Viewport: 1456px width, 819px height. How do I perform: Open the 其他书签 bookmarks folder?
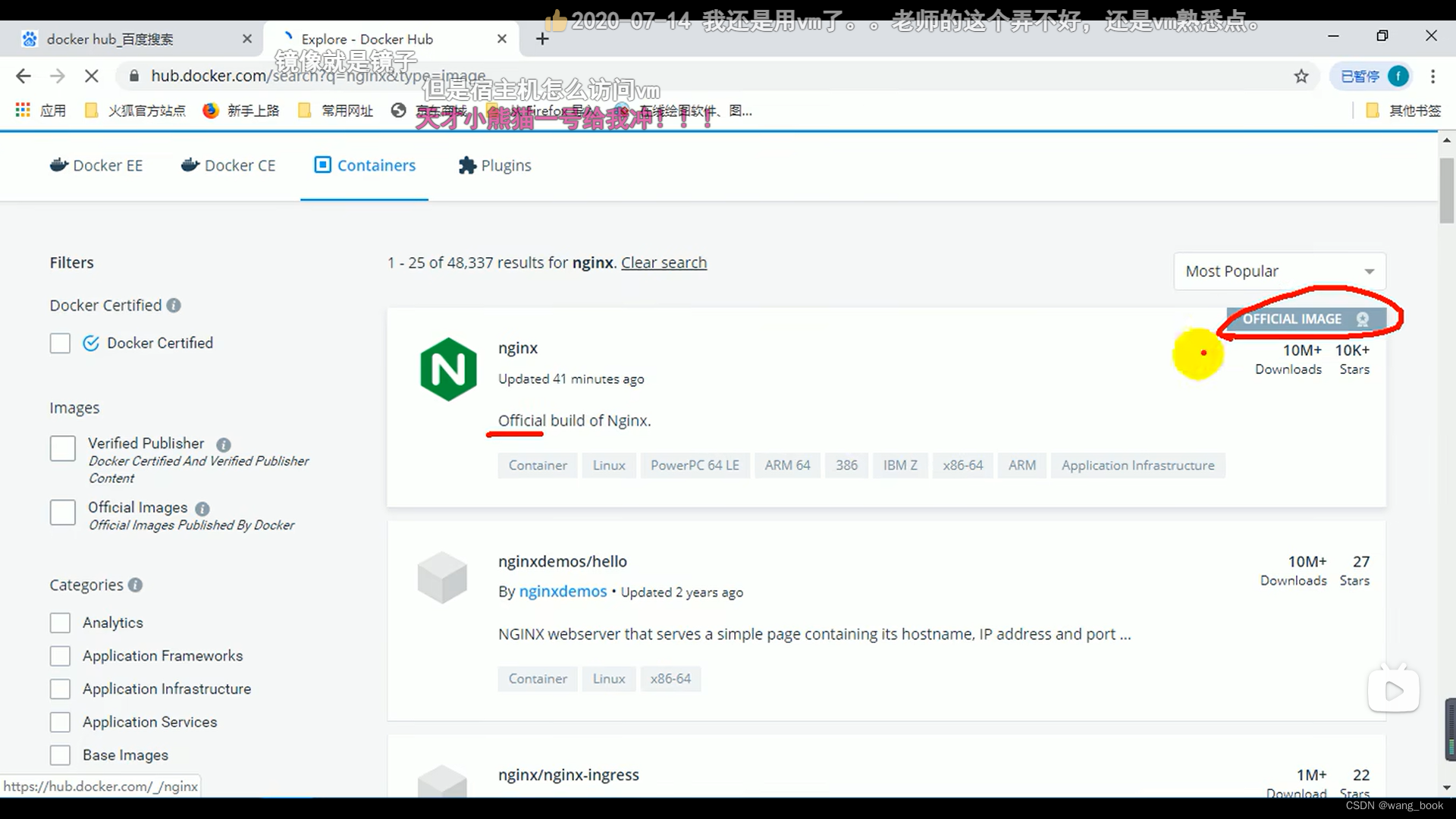[1404, 111]
